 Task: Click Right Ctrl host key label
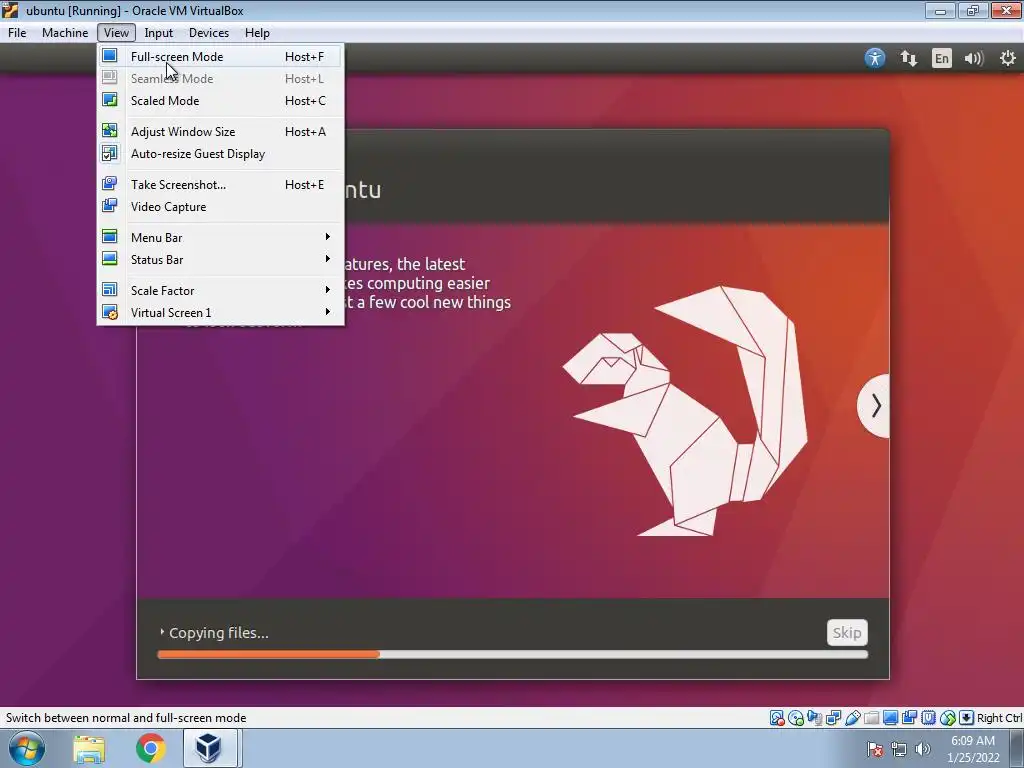tap(999, 718)
